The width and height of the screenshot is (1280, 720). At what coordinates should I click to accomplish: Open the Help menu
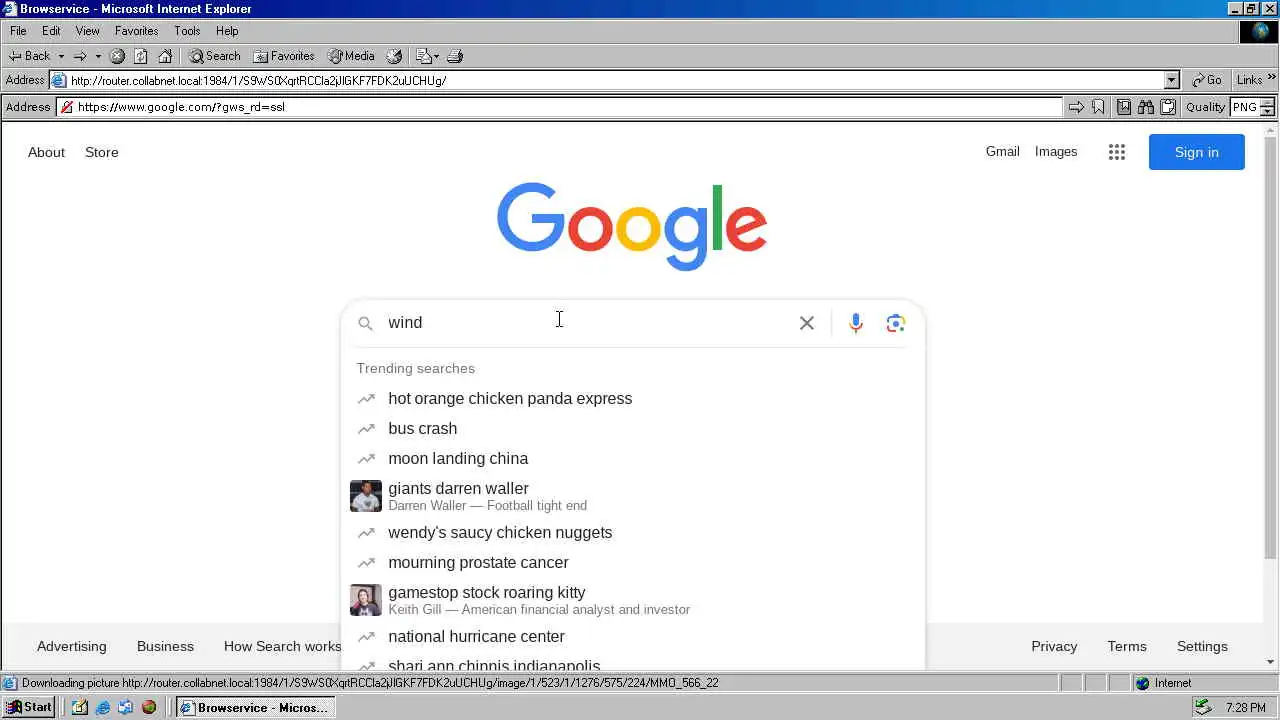tap(227, 31)
